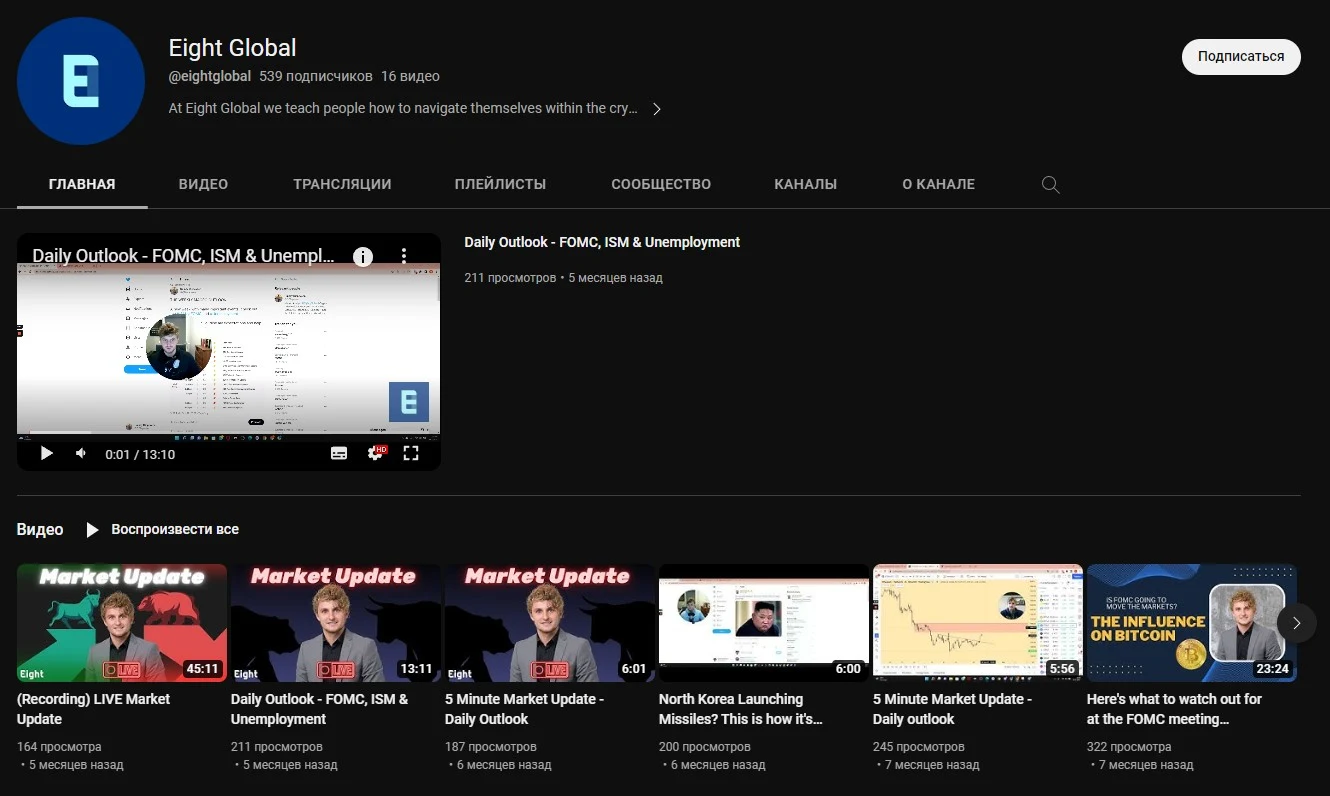
Task: Enter fullscreen in the video player
Action: coord(410,453)
